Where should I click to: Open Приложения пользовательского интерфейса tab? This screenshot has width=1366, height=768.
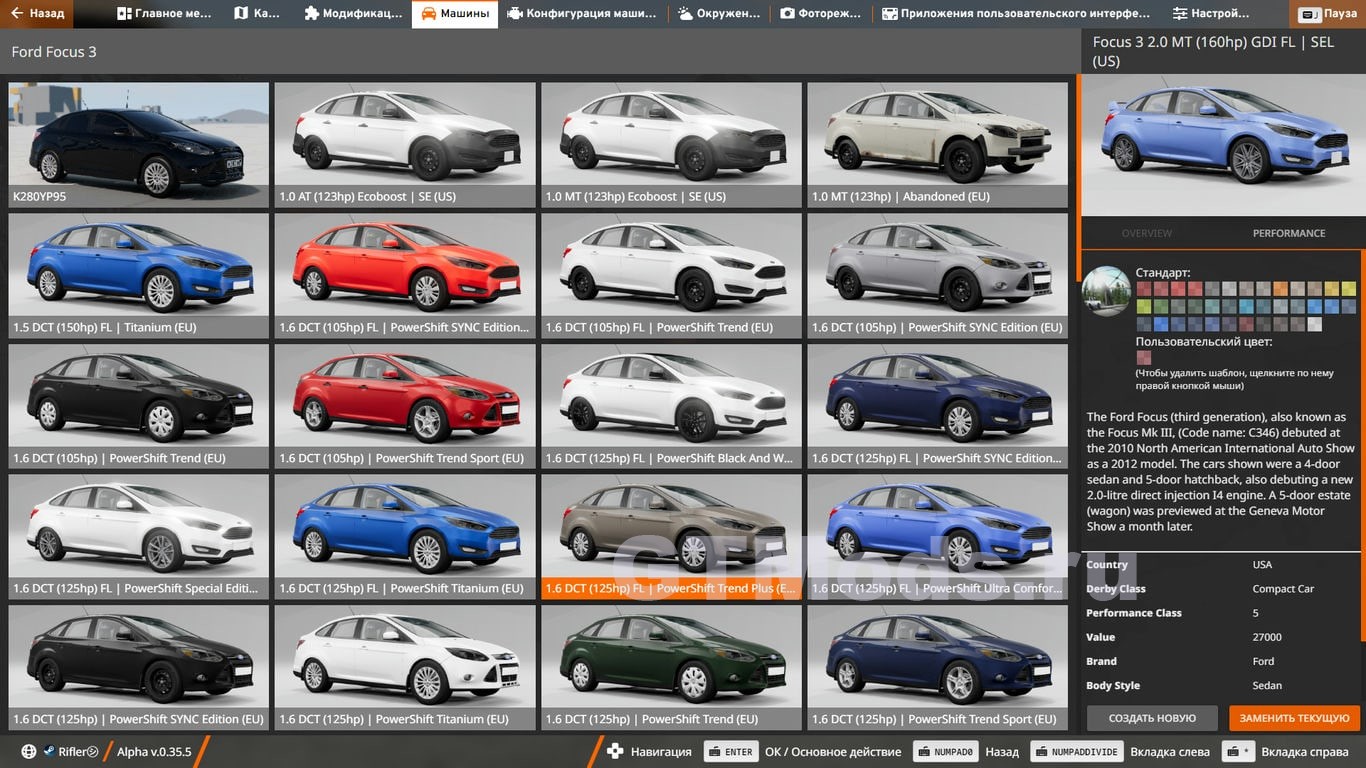coord(1016,14)
